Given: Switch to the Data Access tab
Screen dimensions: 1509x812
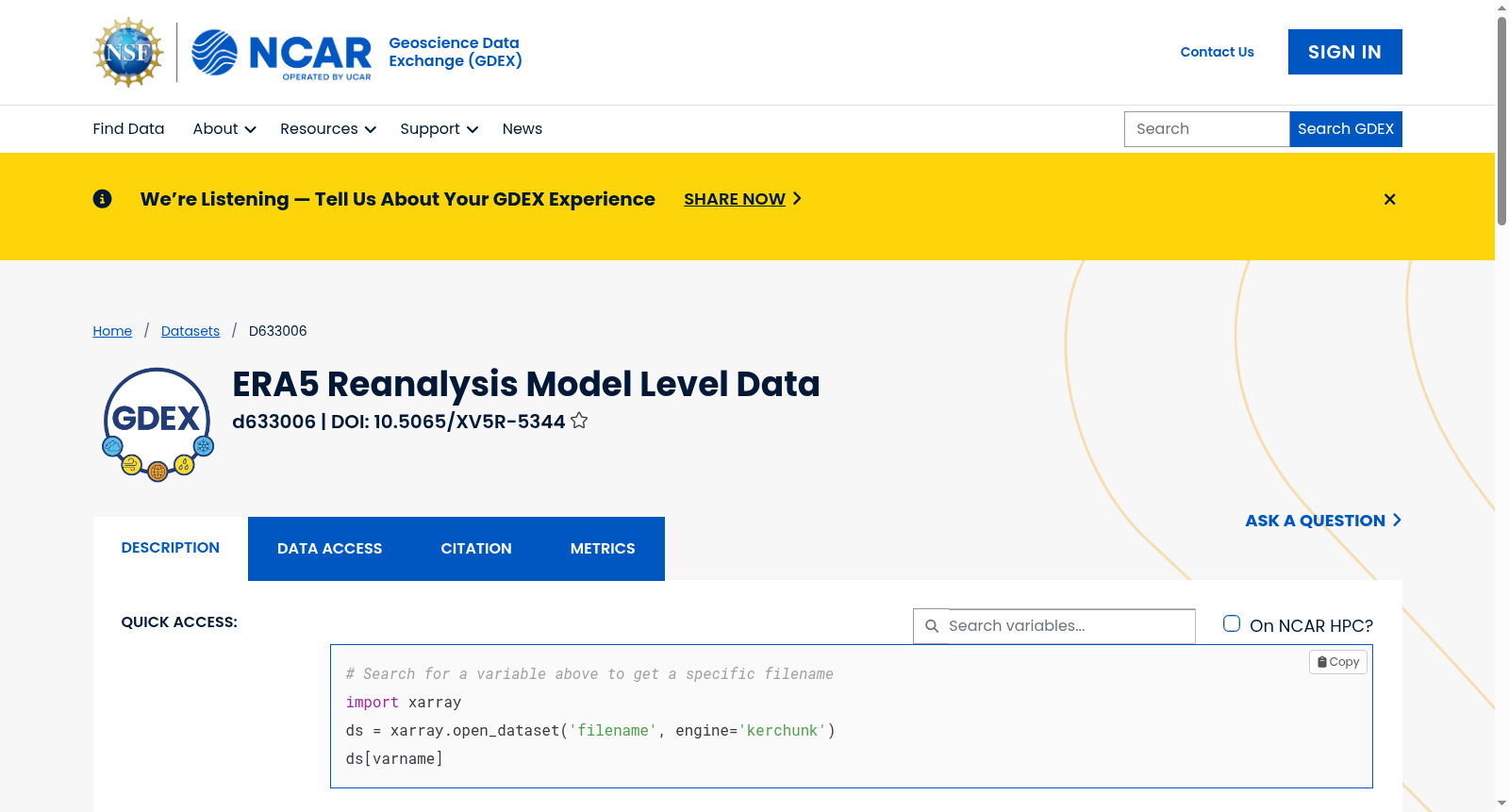Looking at the screenshot, I should 330,549.
